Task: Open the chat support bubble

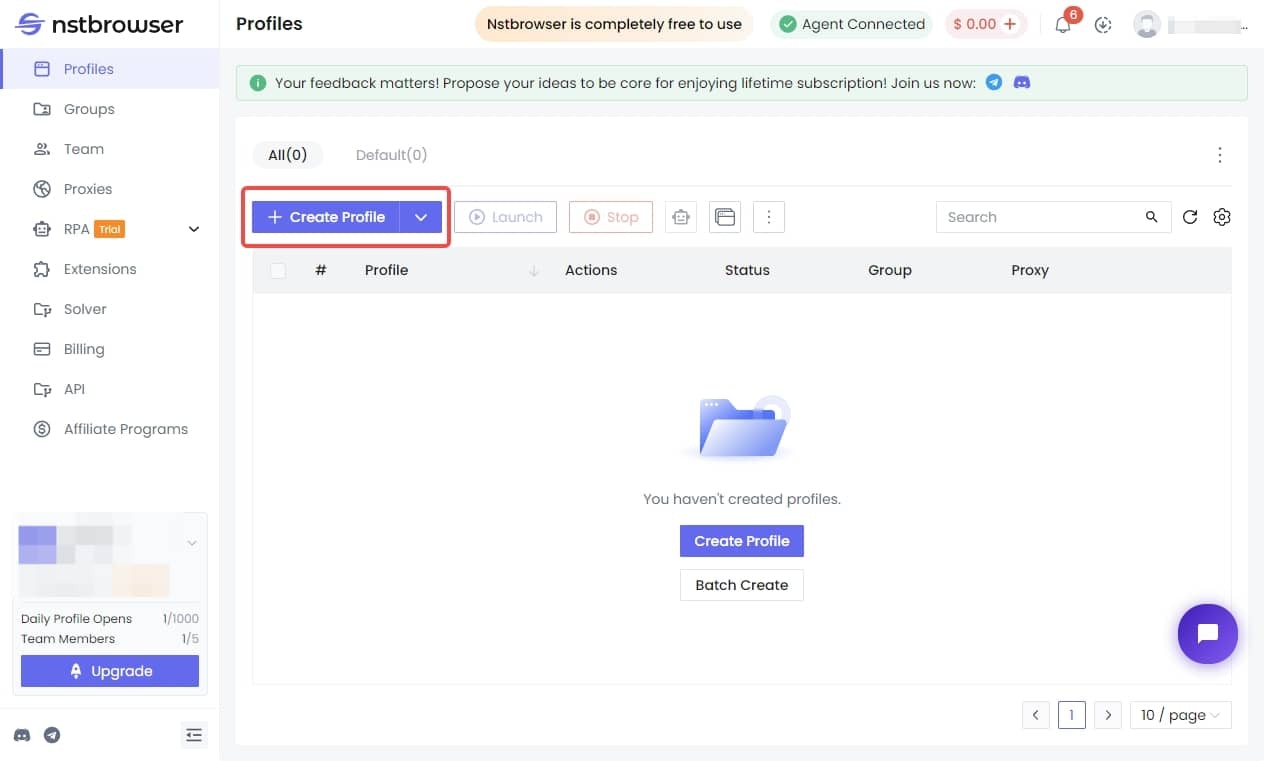Action: (x=1208, y=633)
